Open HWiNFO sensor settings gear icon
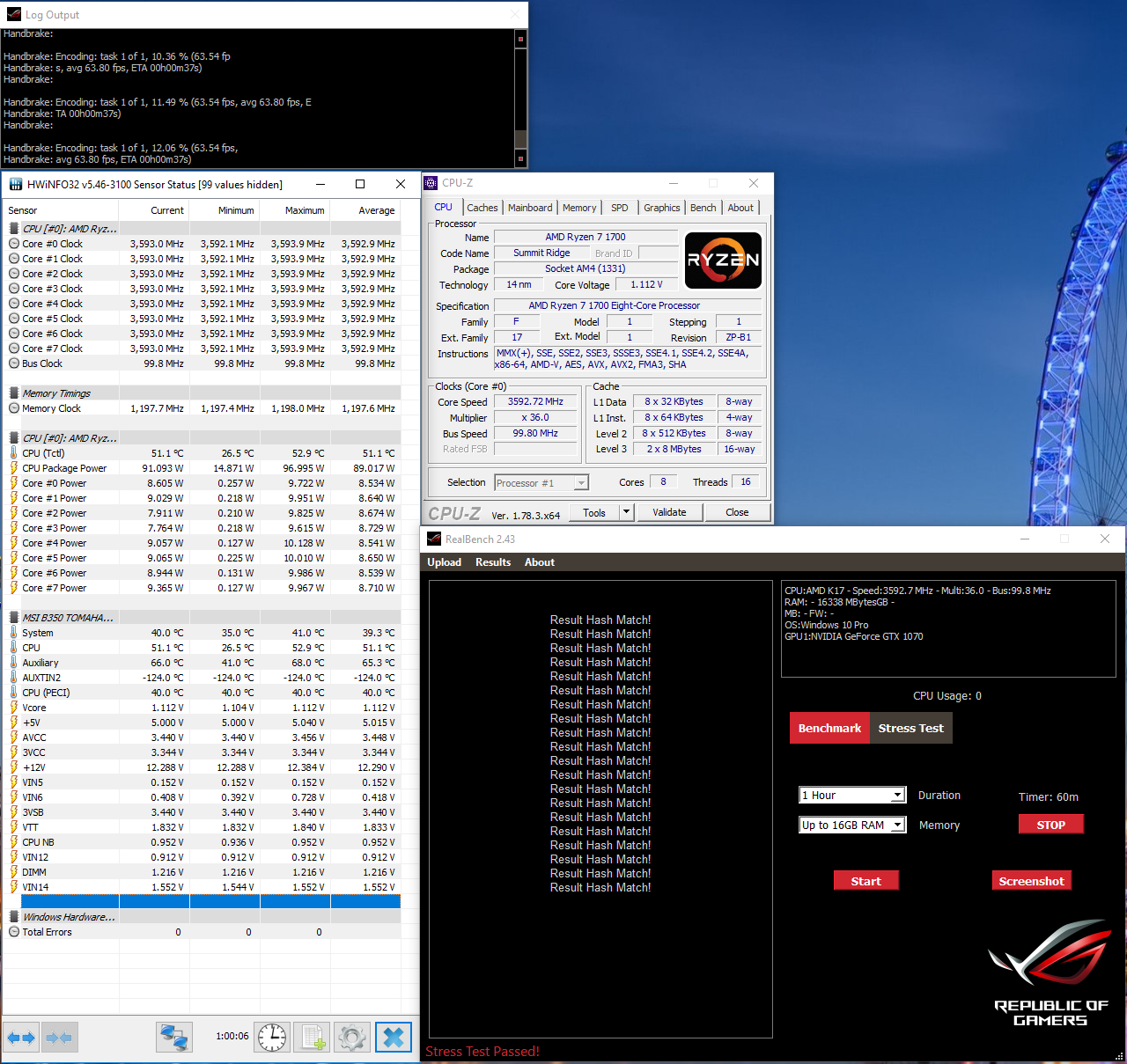This screenshot has height=1064, width=1127. 352,1038
